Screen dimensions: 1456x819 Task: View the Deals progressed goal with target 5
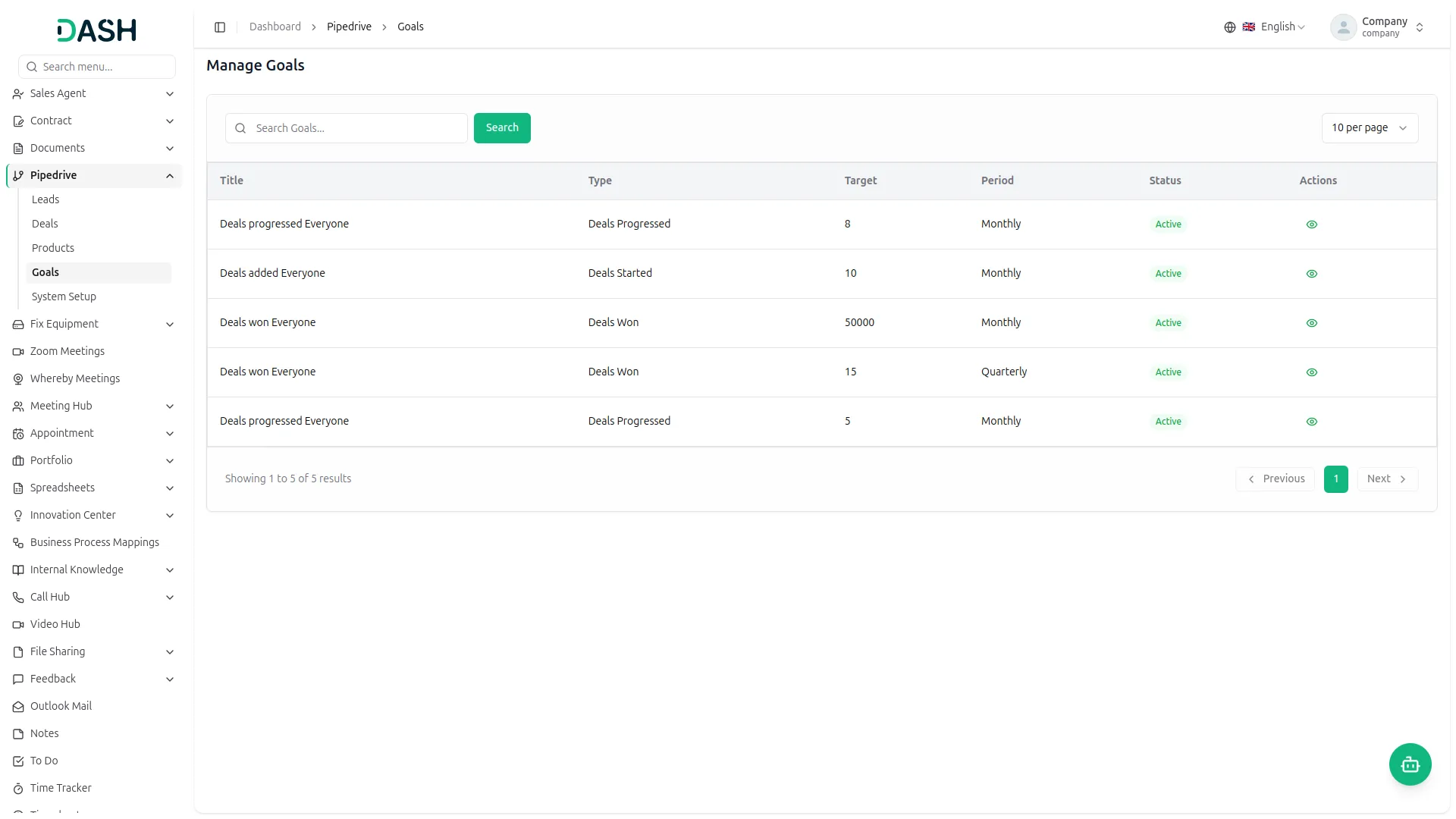(1311, 422)
